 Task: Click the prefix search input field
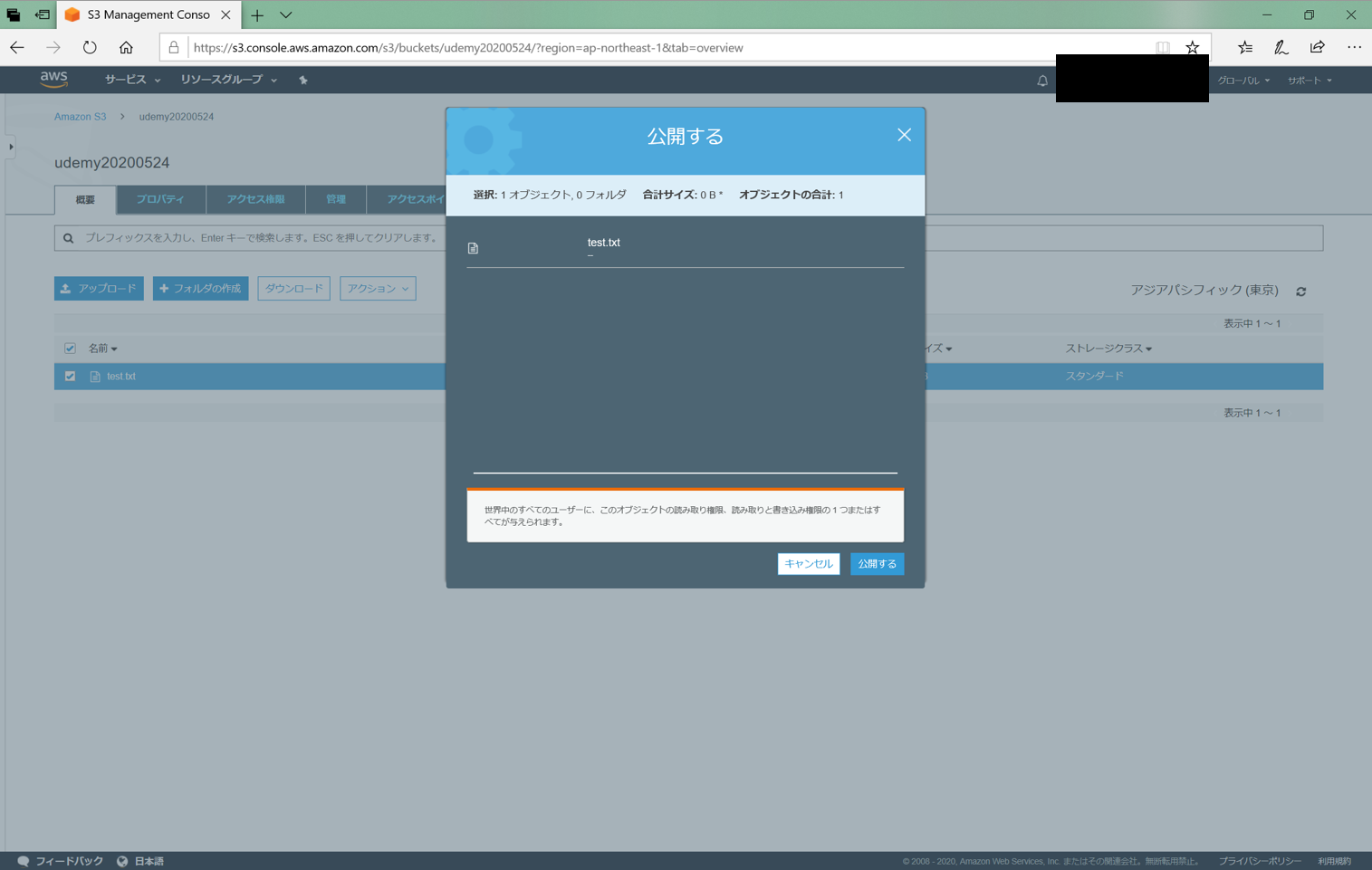[x=688, y=238]
